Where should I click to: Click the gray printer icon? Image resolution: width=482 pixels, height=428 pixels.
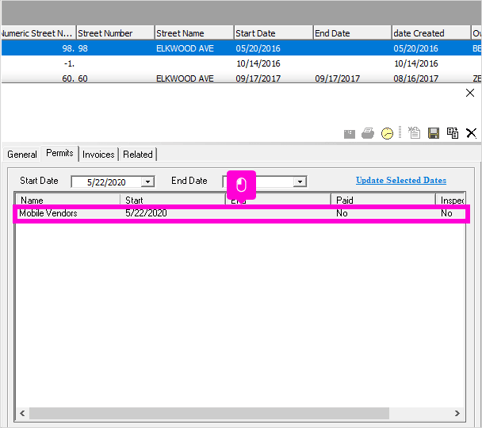[368, 133]
